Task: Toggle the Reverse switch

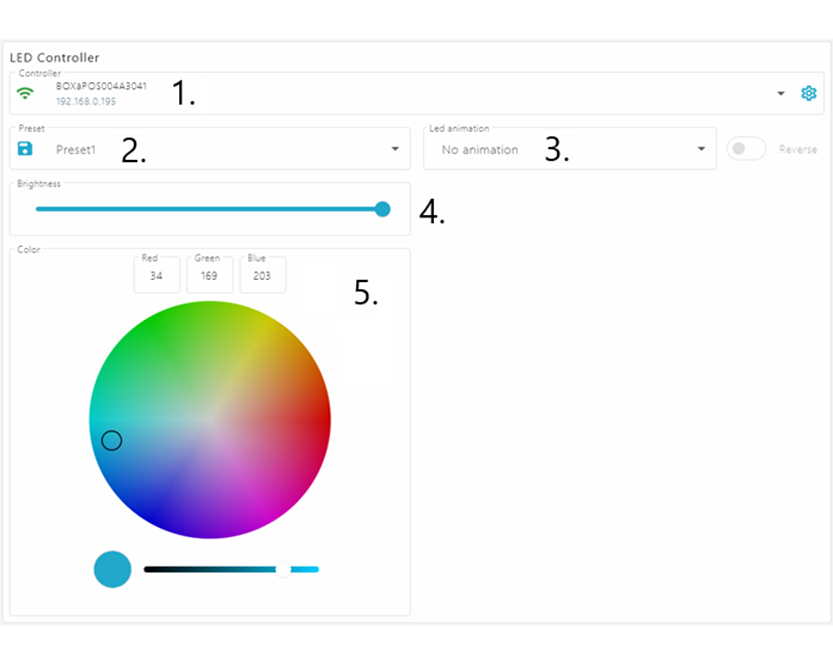Action: point(745,149)
